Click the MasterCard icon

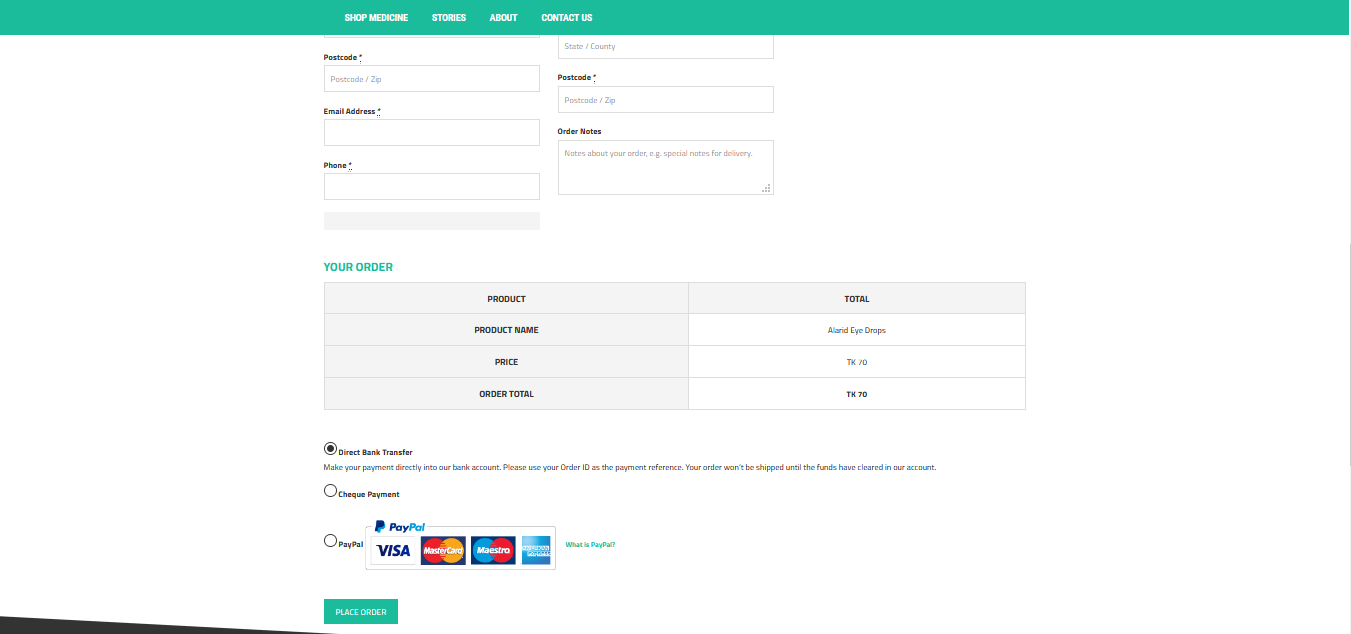pos(443,550)
